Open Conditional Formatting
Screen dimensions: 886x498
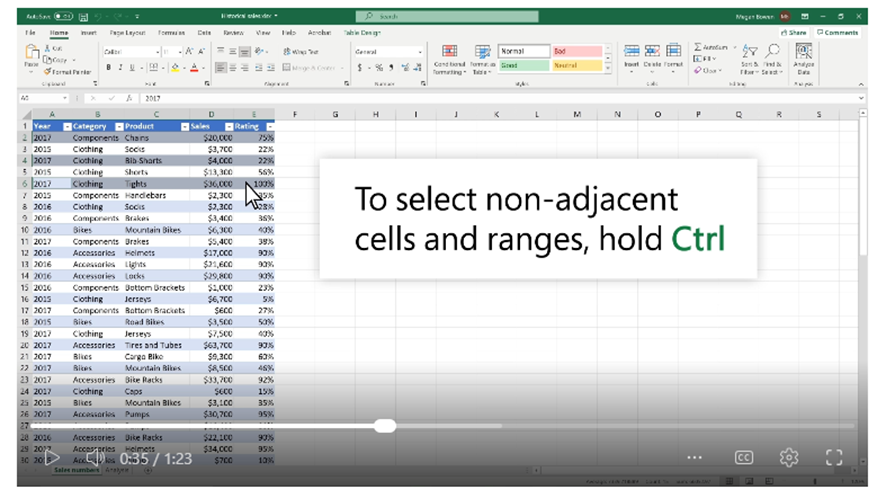click(449, 59)
